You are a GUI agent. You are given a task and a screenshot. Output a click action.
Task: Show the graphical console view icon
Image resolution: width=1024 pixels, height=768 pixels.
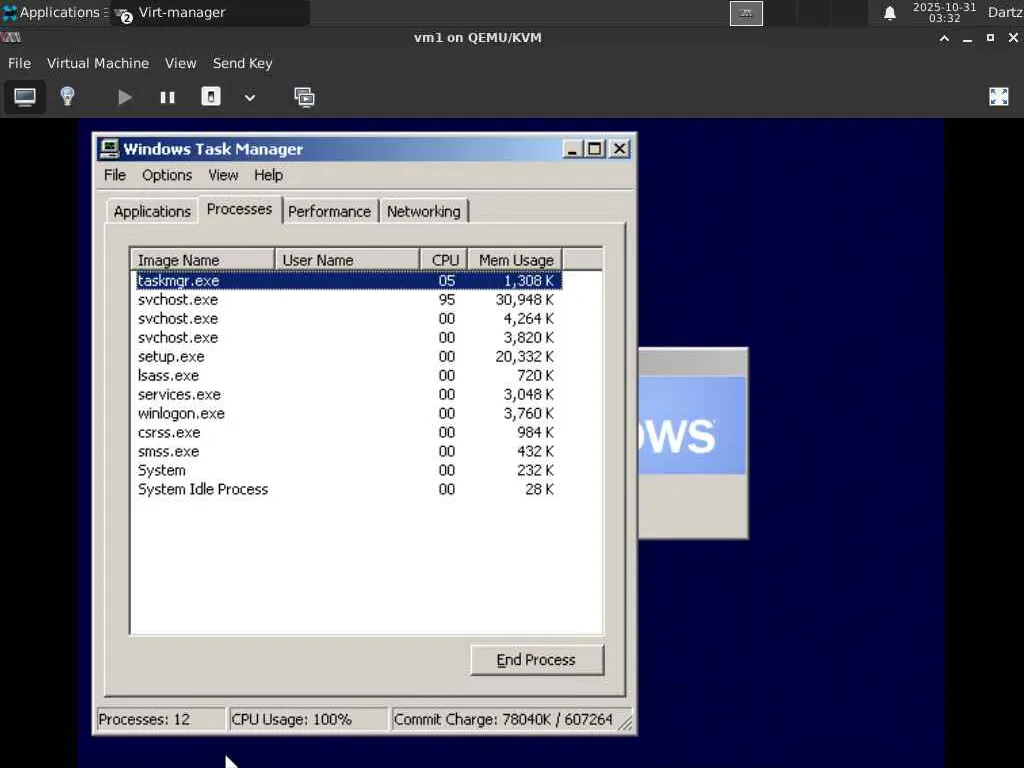tap(25, 97)
